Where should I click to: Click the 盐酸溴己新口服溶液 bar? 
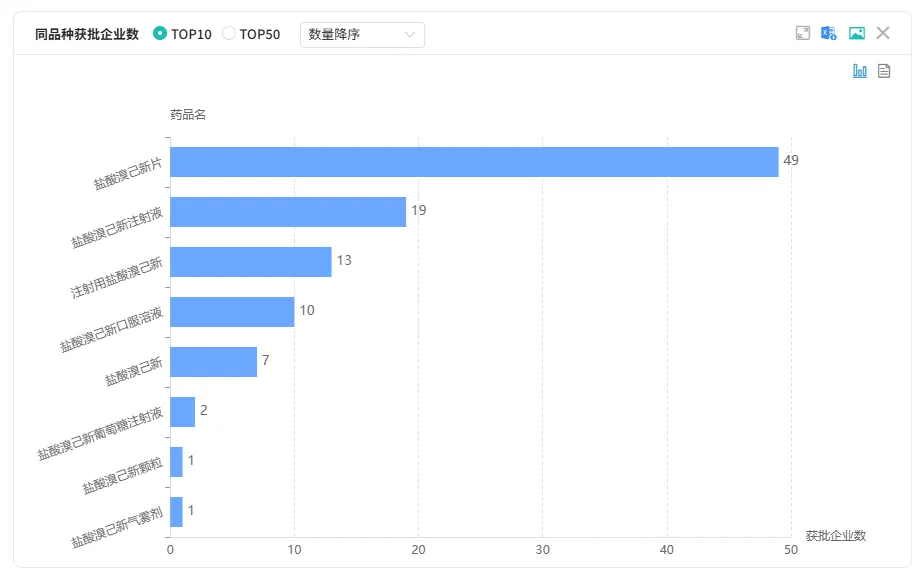tap(232, 312)
